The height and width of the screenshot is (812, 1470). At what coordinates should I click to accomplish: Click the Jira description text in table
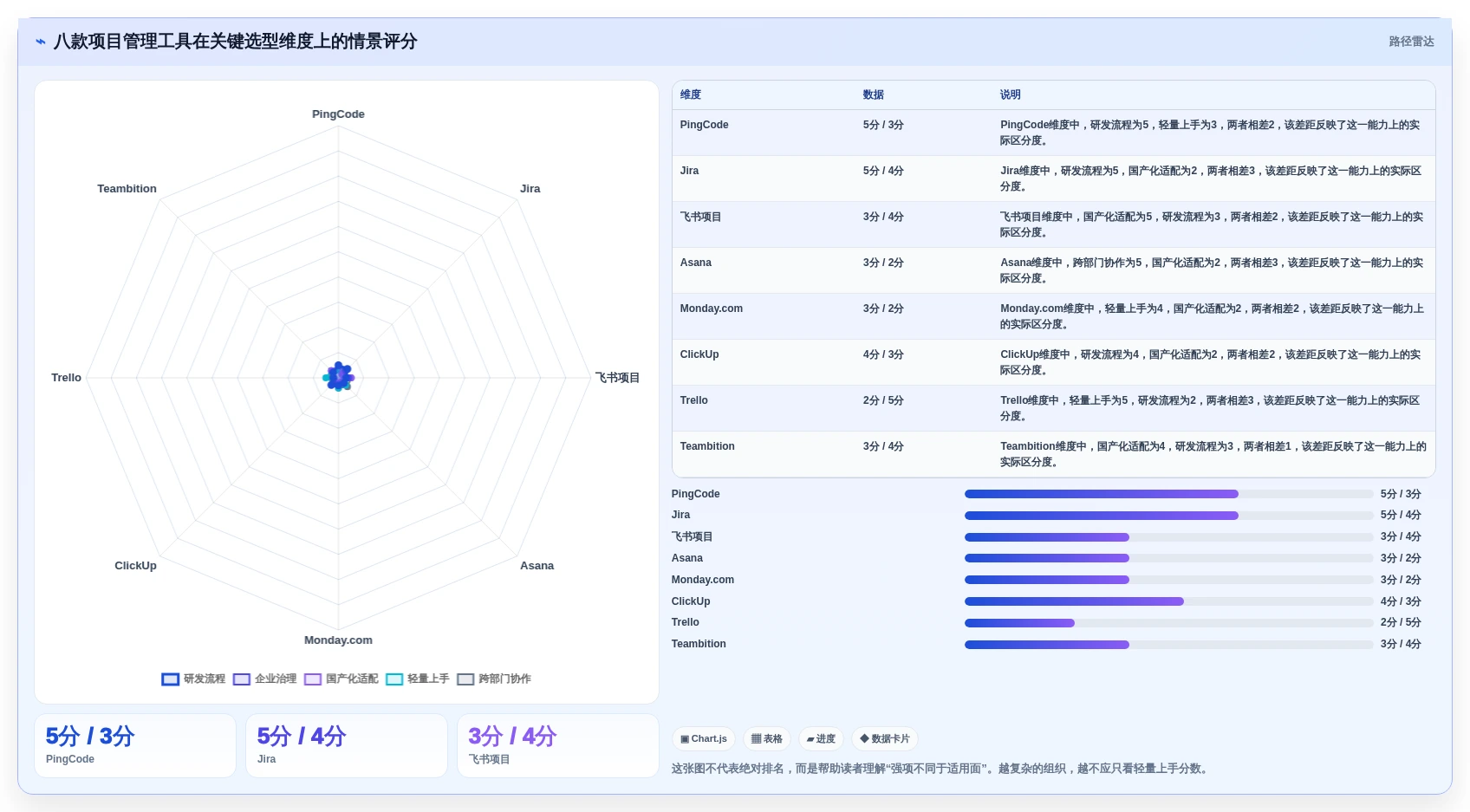pyautogui.click(x=1212, y=179)
